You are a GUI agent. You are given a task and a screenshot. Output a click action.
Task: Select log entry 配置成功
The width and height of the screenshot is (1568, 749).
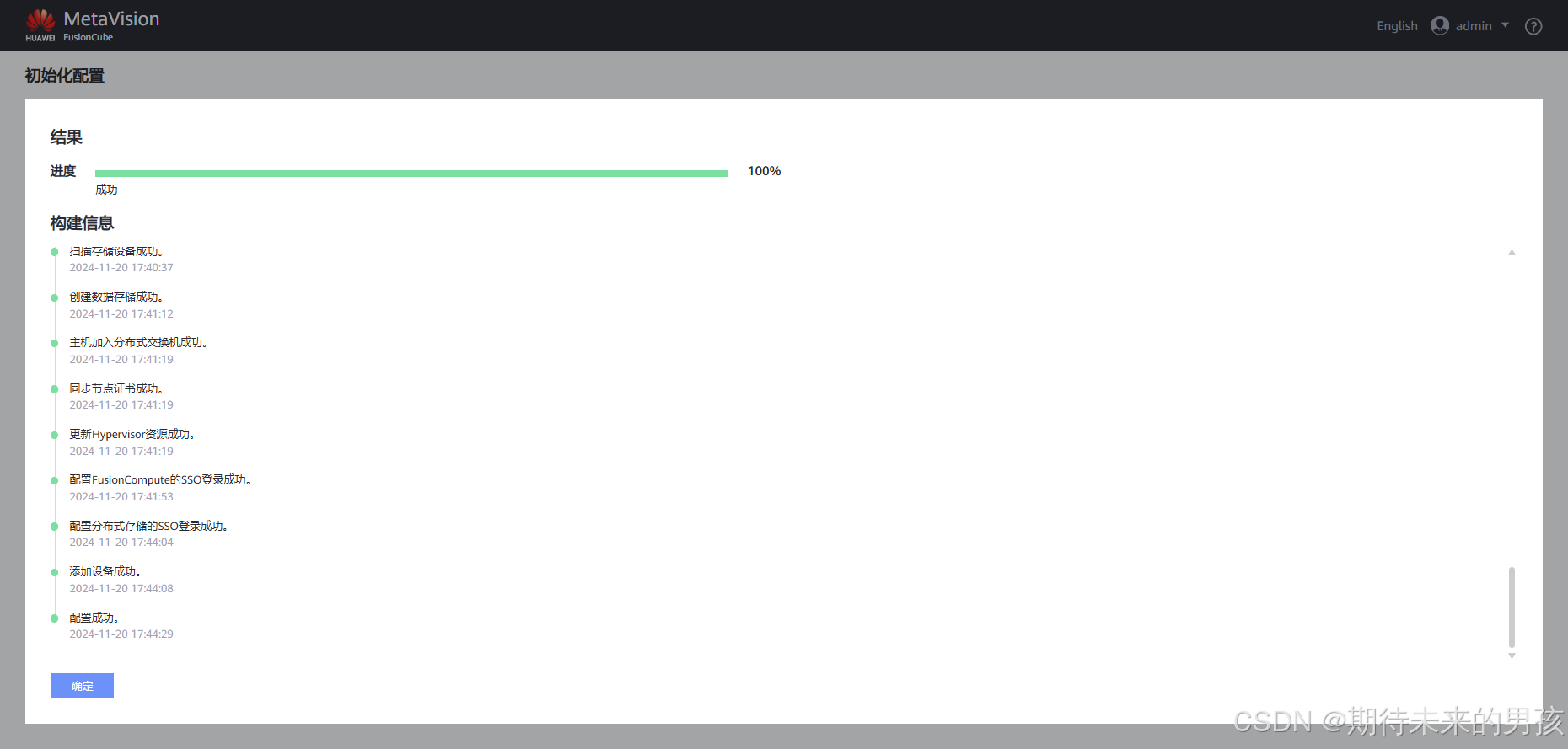click(x=94, y=618)
